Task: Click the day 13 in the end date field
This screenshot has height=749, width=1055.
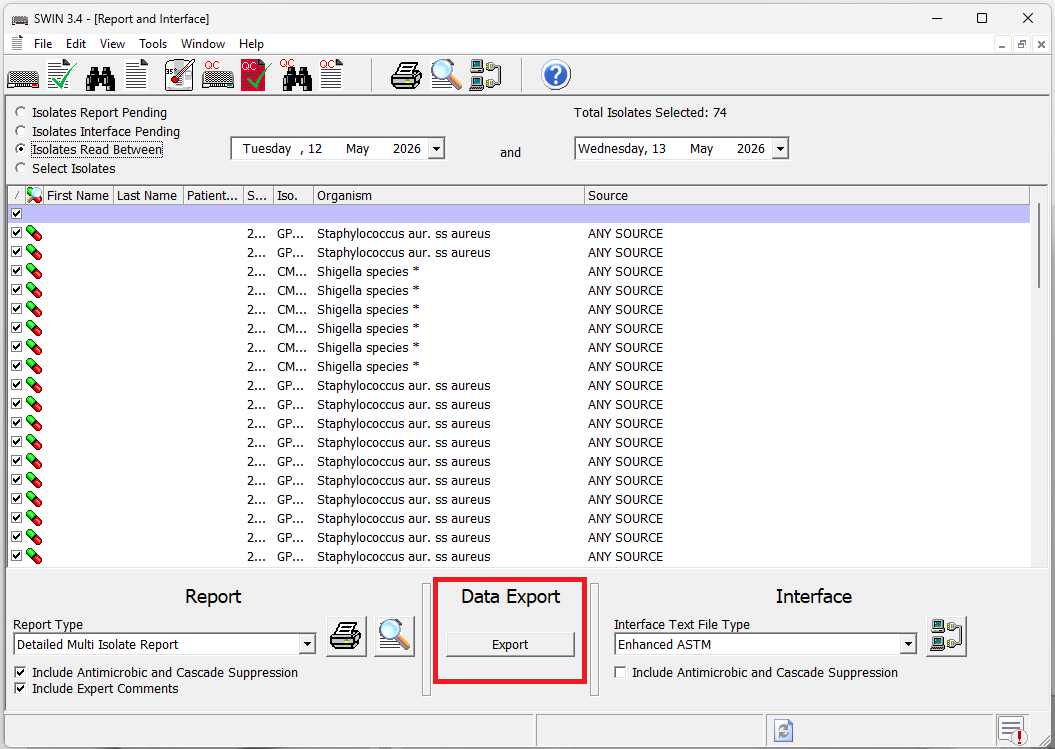Action: 659,149
